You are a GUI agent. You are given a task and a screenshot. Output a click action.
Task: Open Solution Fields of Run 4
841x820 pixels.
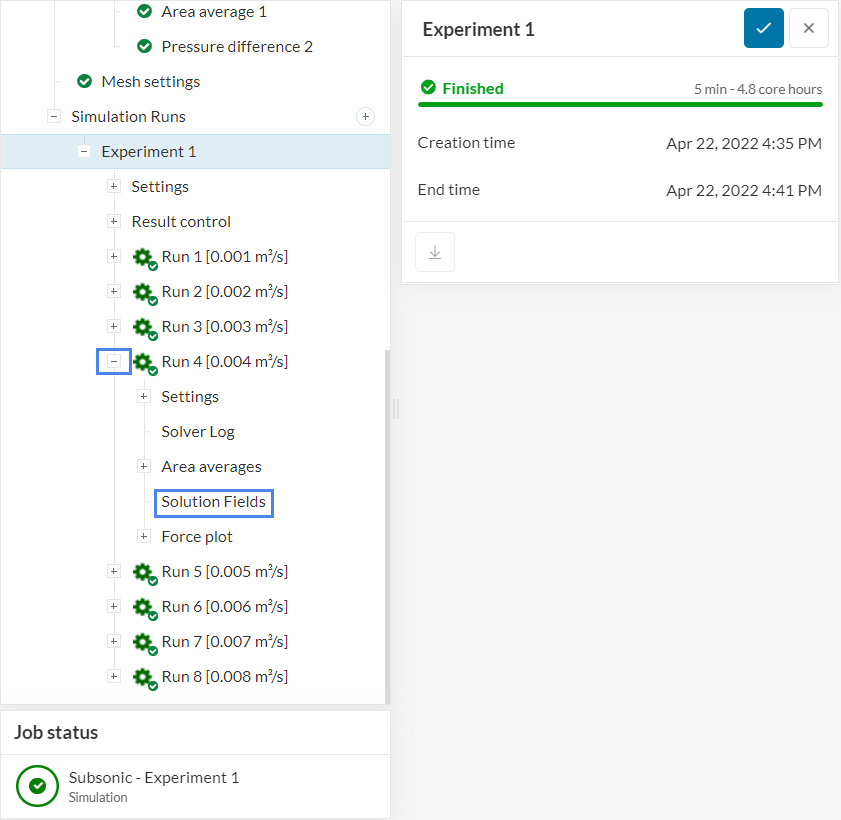click(x=213, y=502)
